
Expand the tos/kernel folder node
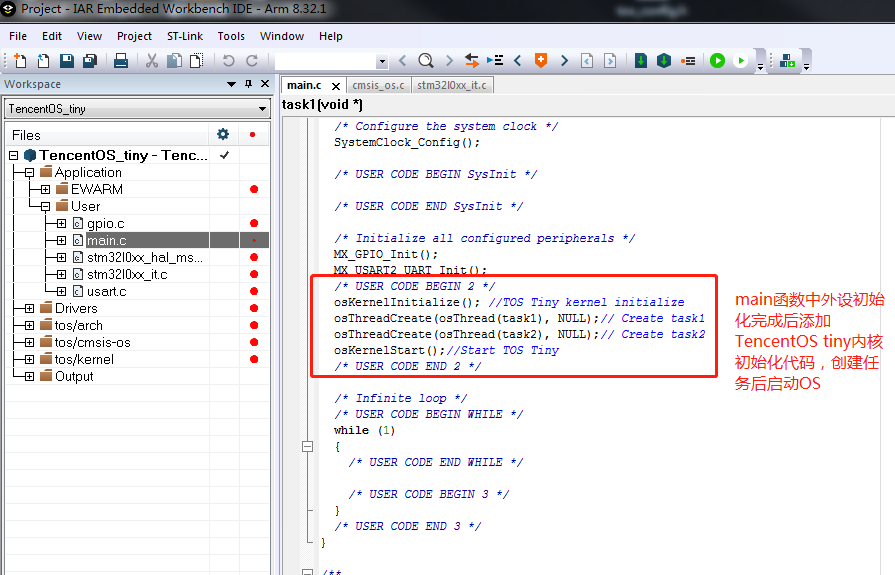[x=29, y=360]
